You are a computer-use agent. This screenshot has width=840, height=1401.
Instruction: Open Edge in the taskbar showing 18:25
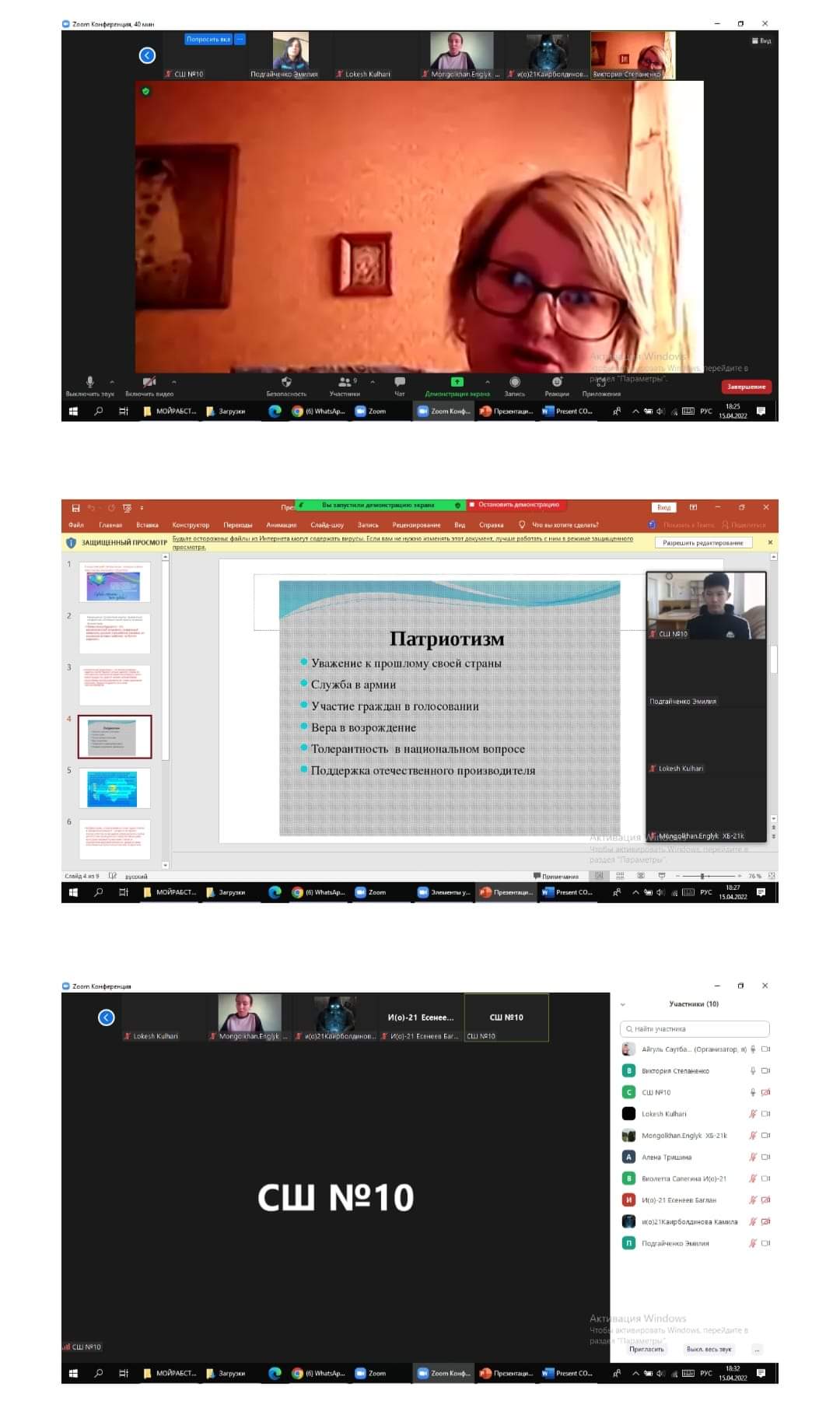[275, 412]
